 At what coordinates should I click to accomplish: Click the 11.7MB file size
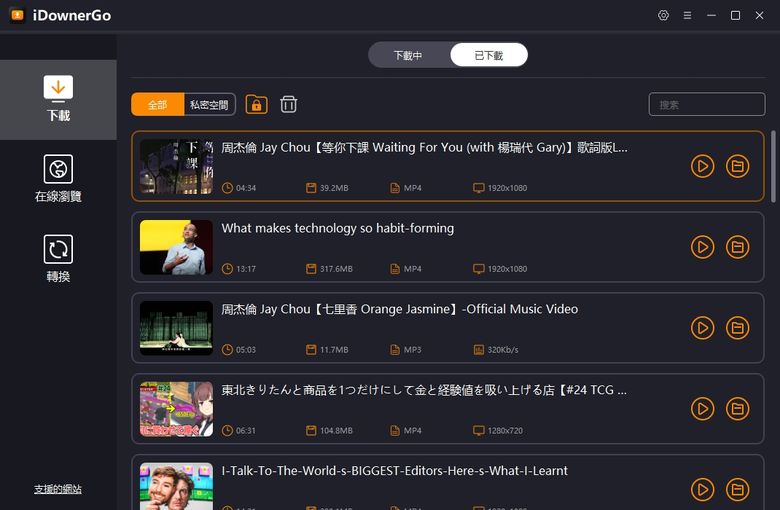pos(334,350)
